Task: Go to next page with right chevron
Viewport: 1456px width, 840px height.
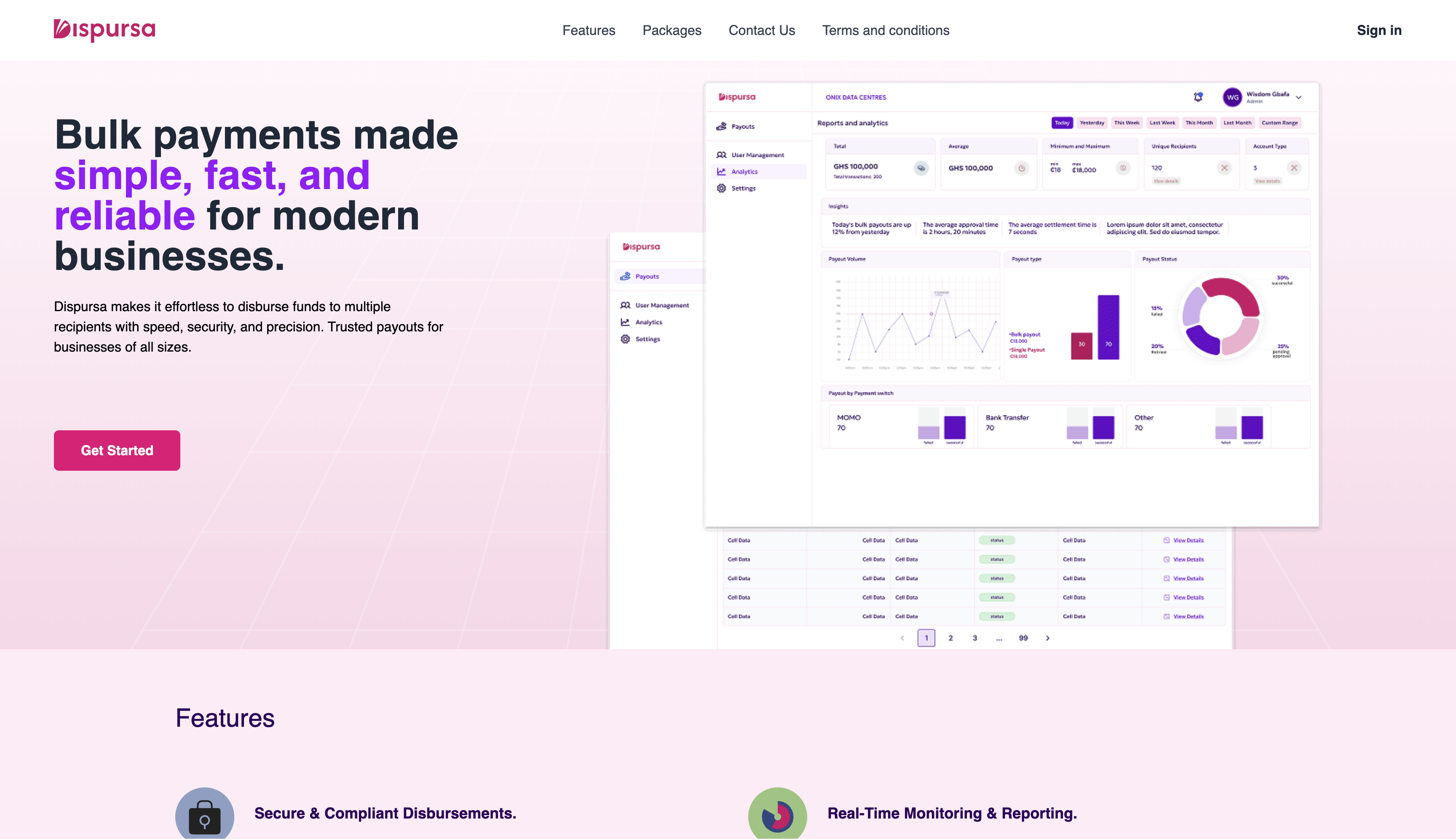Action: tap(1047, 638)
